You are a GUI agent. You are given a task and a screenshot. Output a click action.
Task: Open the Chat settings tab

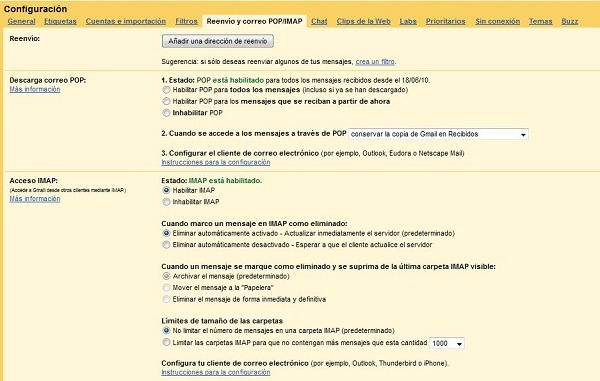coord(319,21)
